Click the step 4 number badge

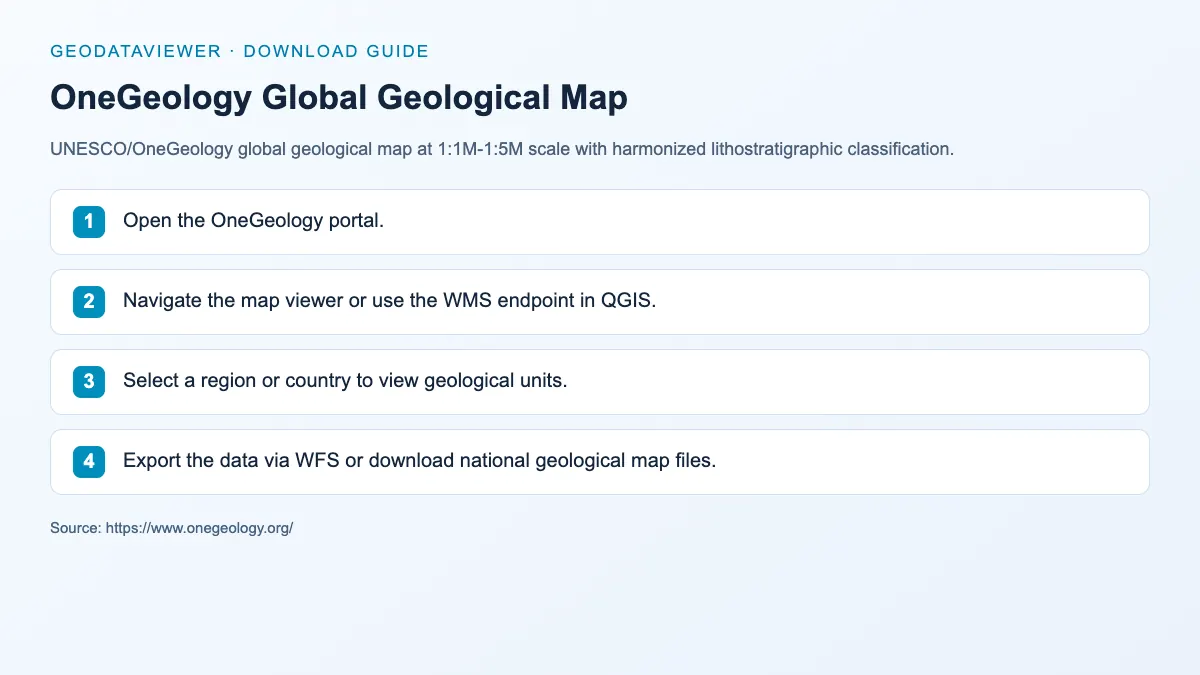click(x=89, y=461)
